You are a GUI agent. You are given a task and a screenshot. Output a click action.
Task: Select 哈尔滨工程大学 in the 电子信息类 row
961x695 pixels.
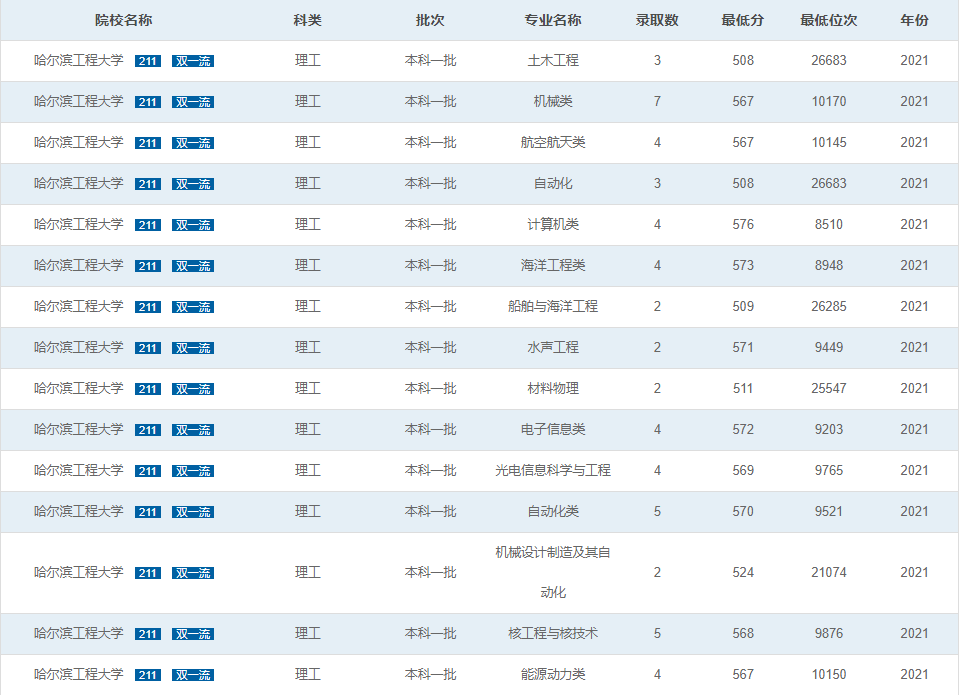(x=78, y=430)
